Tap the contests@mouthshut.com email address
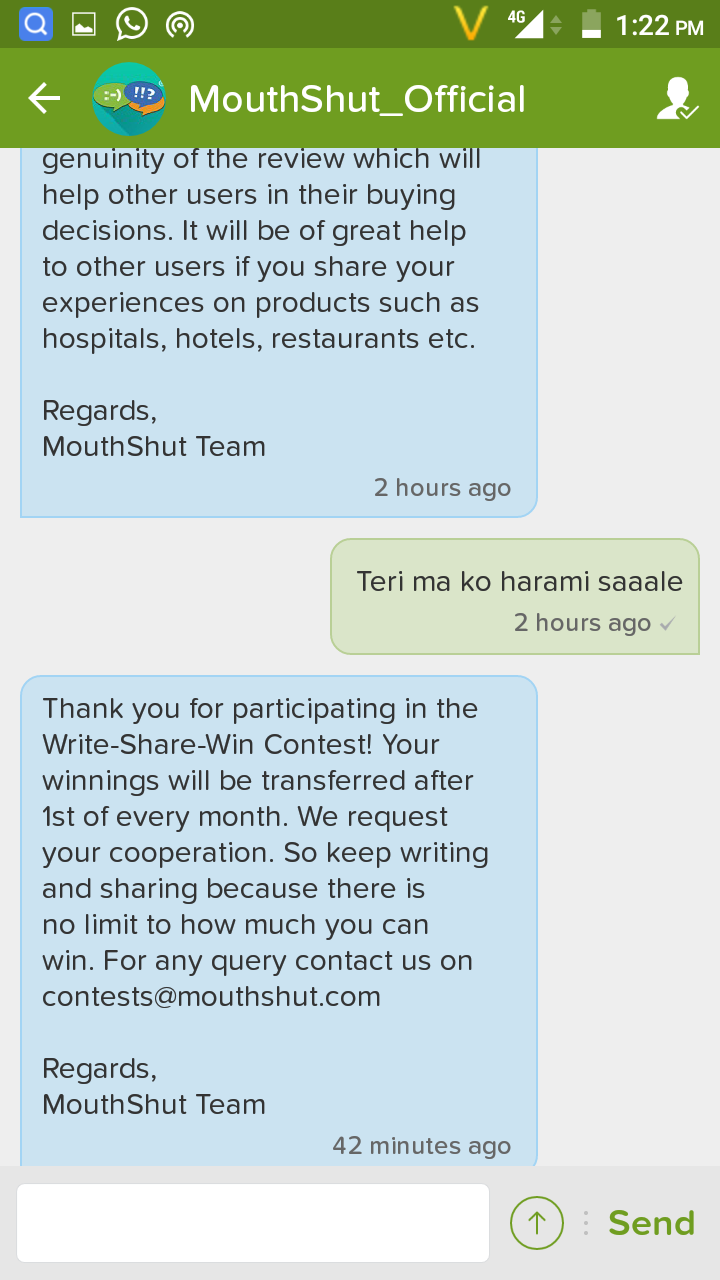720x1280 pixels. tap(211, 997)
